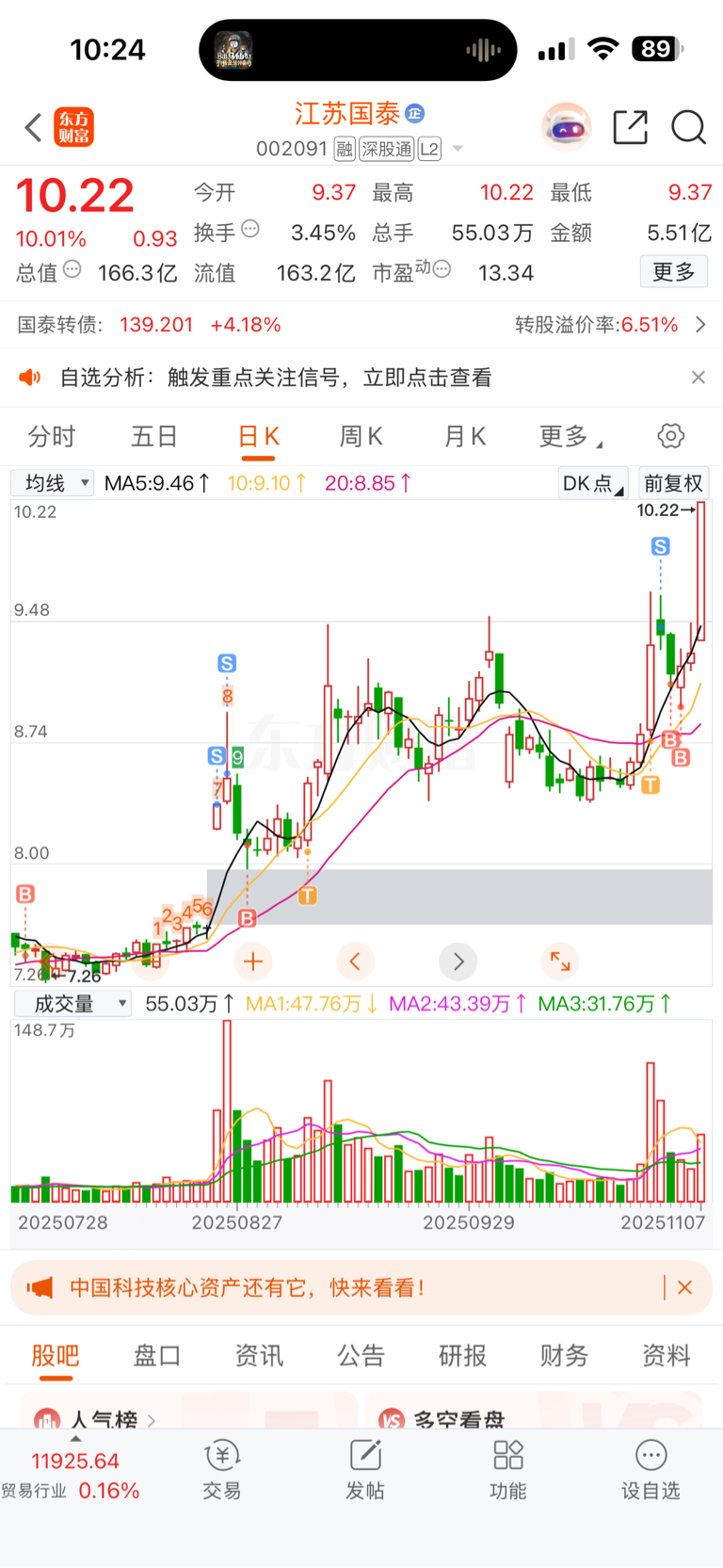Tap the L2 level badge
This screenshot has height=1568, width=723.
click(429, 149)
